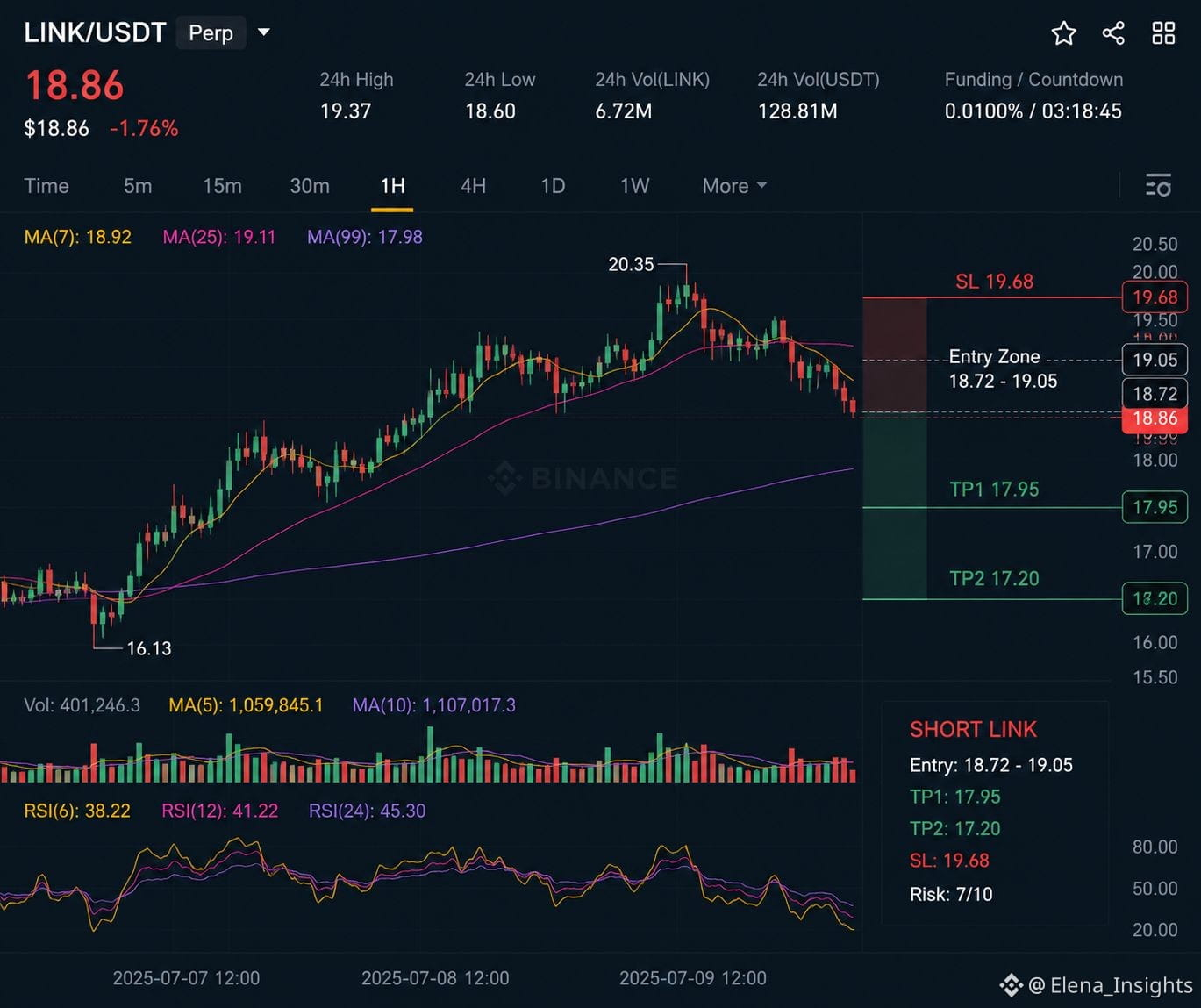Open chart indicator settings icon
This screenshot has width=1201, height=1008.
point(1158,185)
